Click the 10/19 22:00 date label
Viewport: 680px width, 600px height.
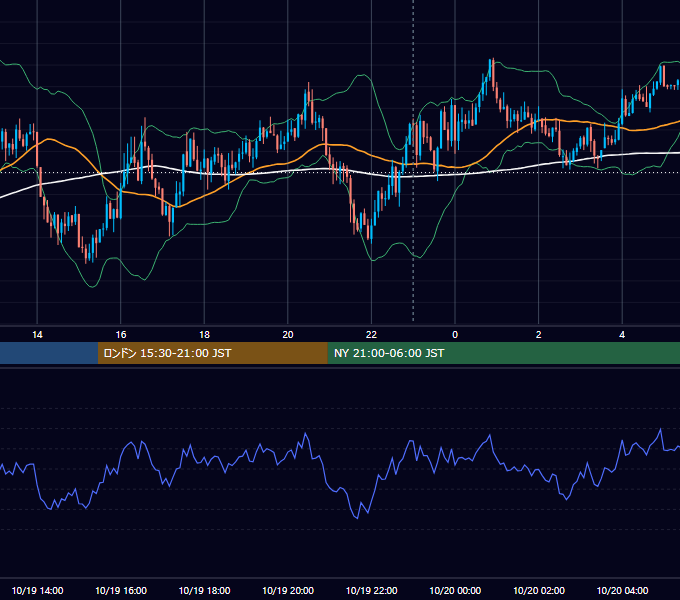[371, 591]
